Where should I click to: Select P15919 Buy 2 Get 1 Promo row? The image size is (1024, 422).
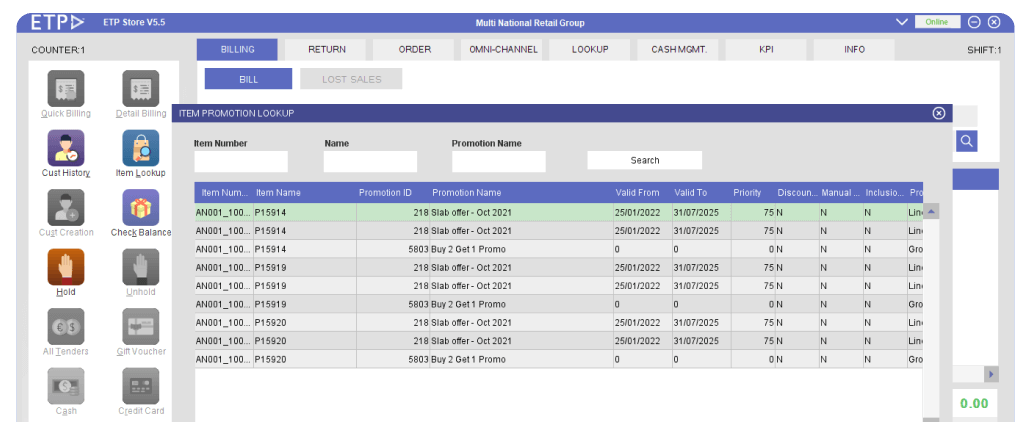(558, 304)
